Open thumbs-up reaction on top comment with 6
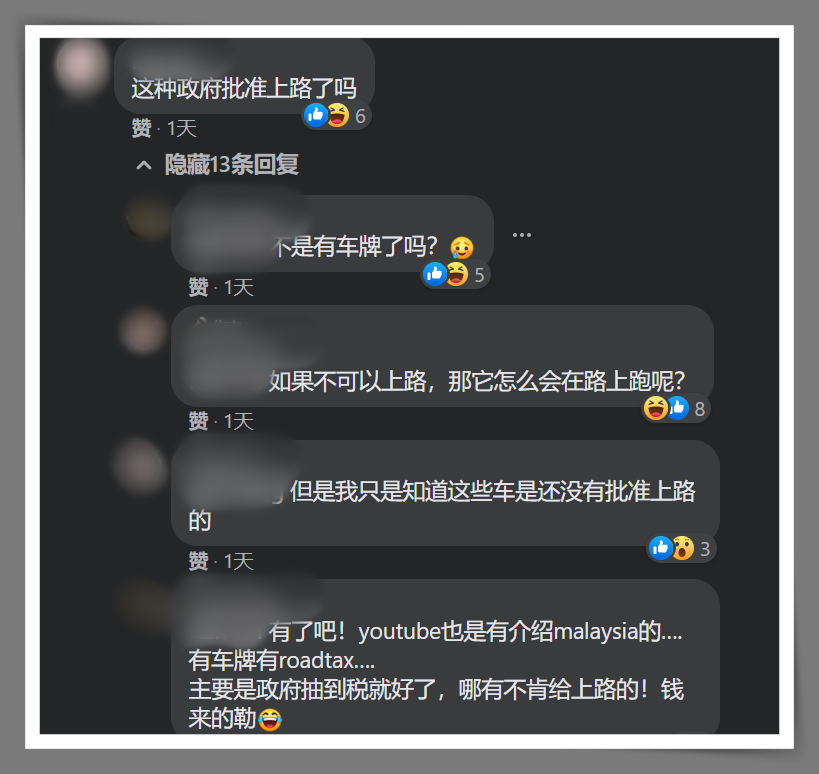Image resolution: width=819 pixels, height=774 pixels. tap(316, 115)
